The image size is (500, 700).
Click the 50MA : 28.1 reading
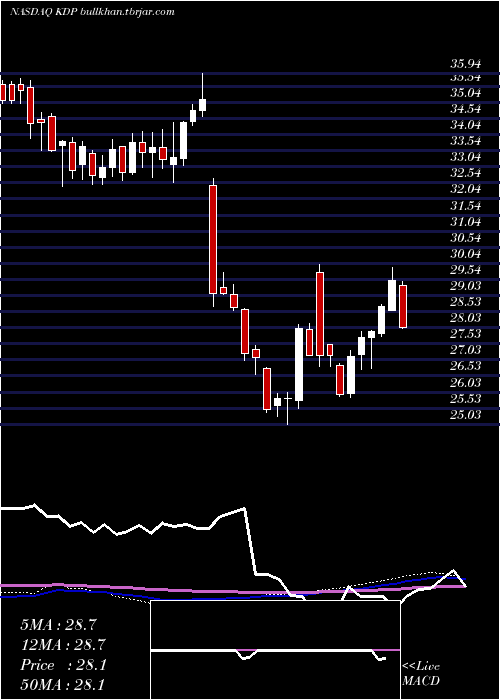(x=63, y=684)
